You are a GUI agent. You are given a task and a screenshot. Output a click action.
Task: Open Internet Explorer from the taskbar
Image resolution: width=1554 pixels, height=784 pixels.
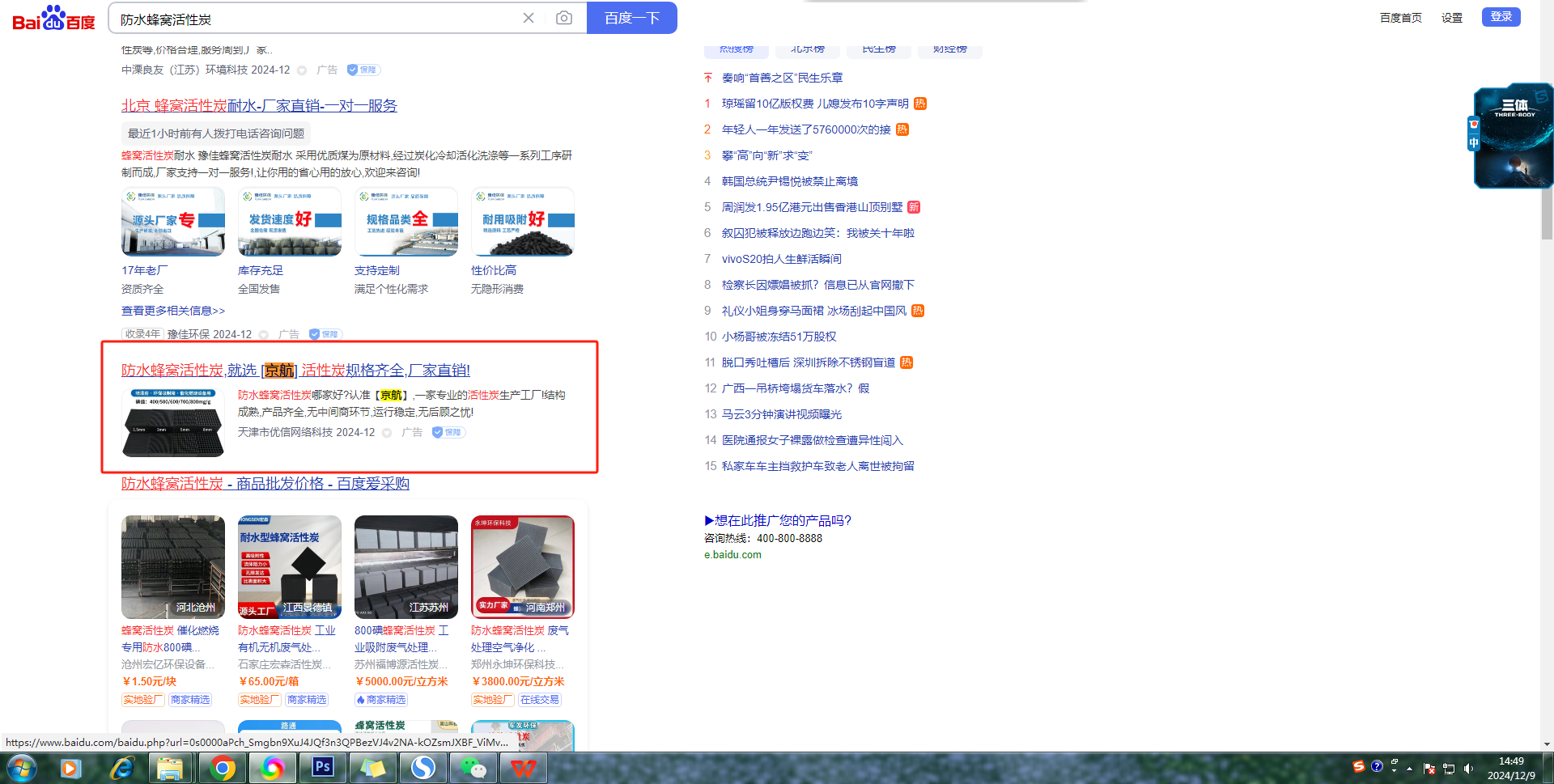(121, 768)
